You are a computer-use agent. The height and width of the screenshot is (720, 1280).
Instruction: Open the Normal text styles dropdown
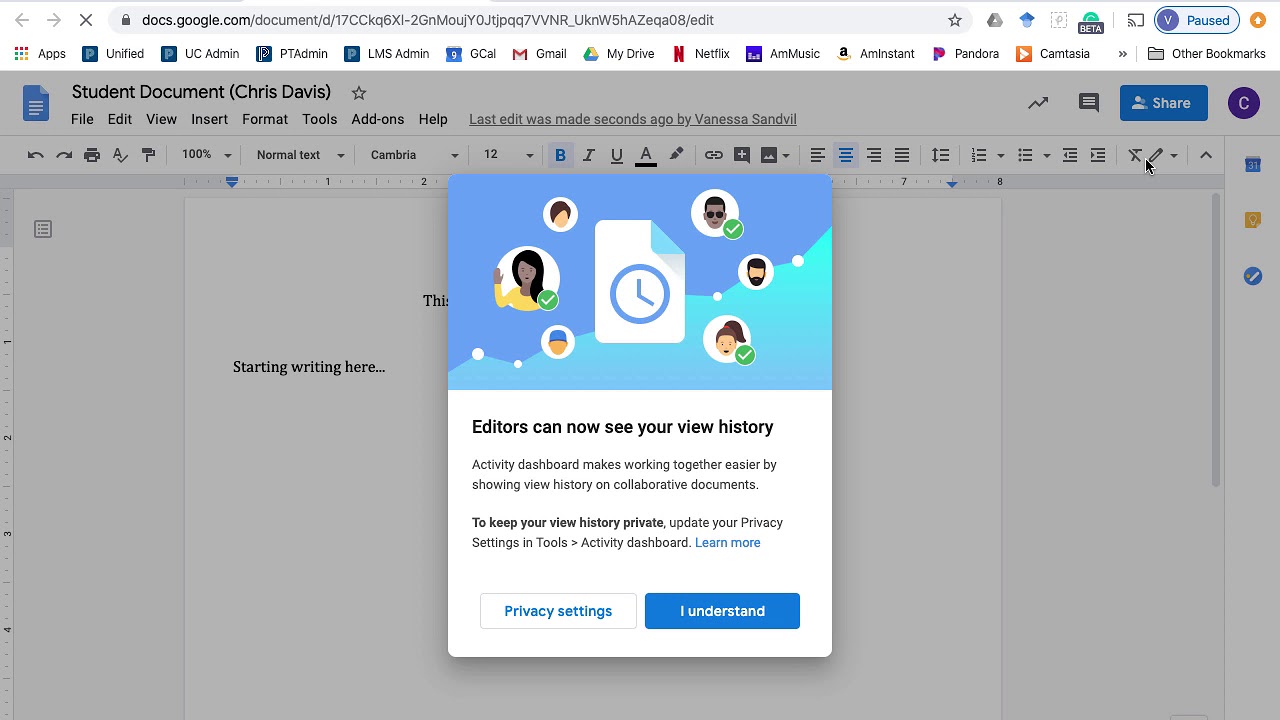click(300, 155)
